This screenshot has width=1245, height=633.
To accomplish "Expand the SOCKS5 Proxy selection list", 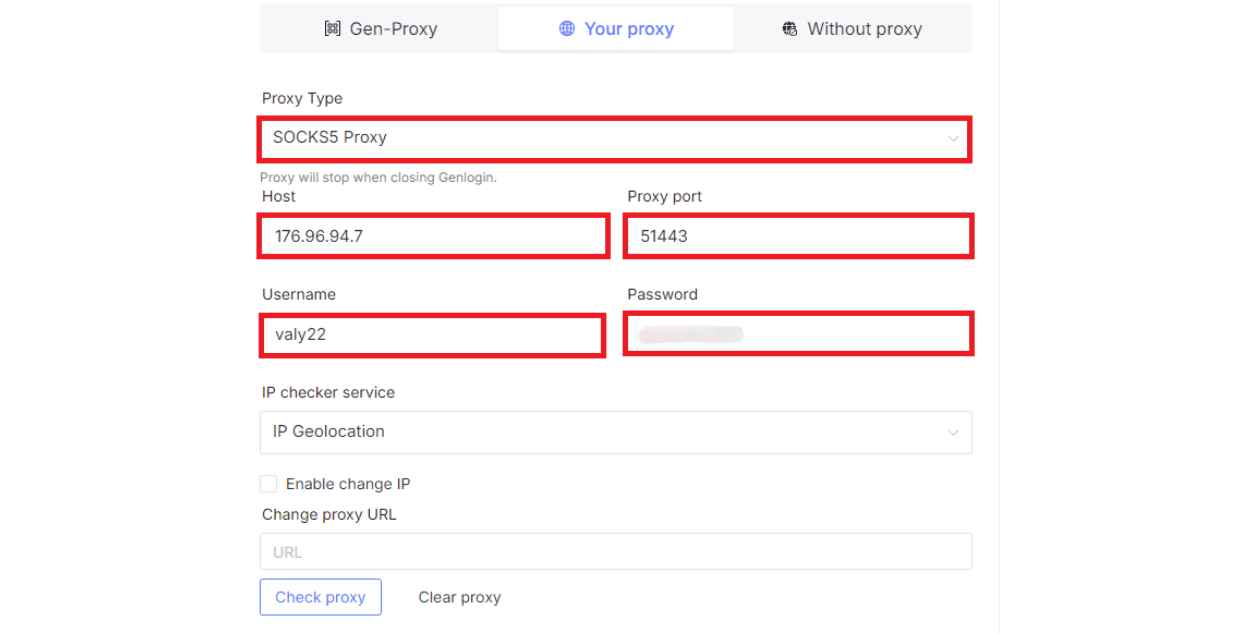I will (x=954, y=139).
